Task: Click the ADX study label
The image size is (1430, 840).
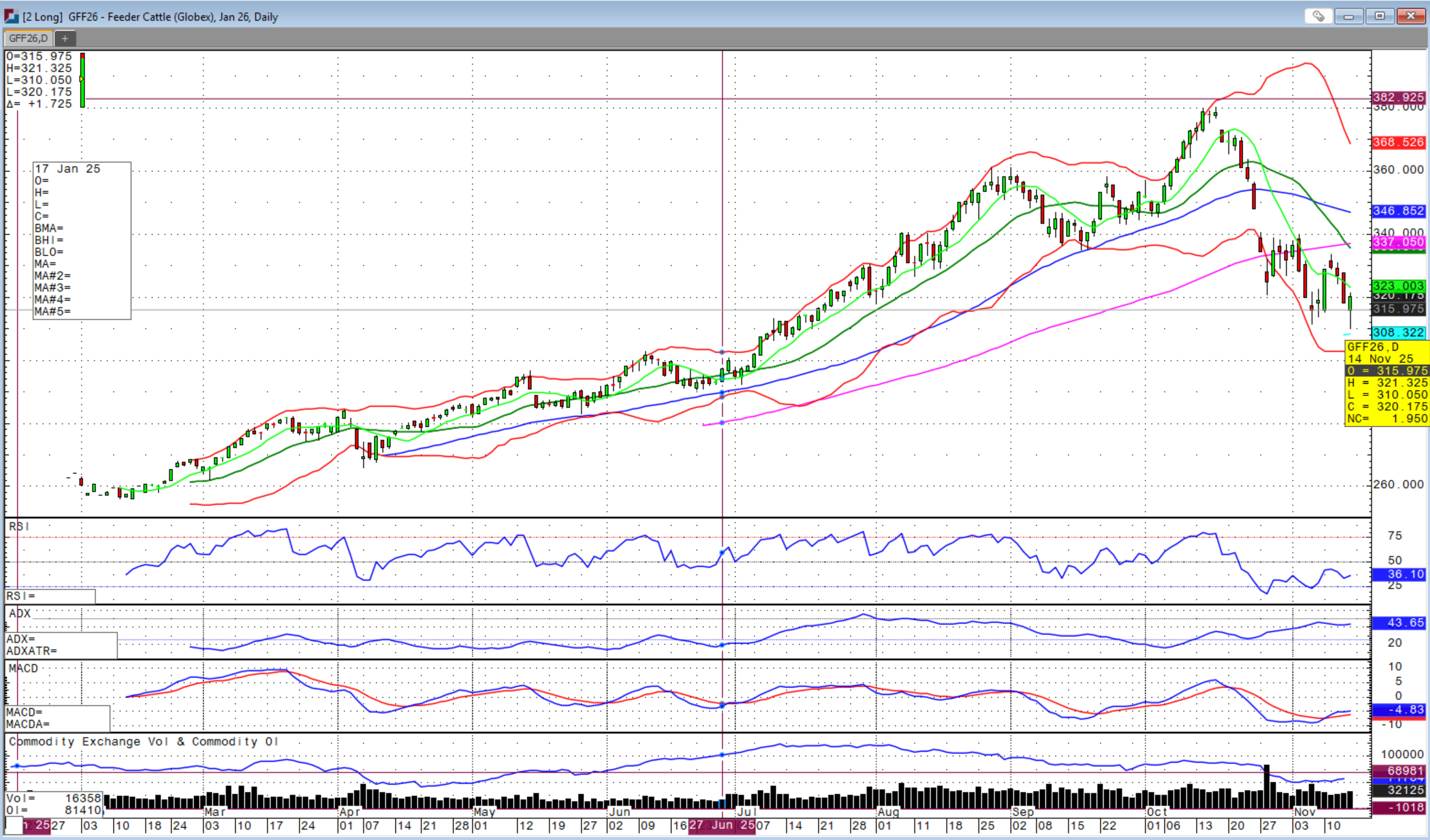Action: 20,613
